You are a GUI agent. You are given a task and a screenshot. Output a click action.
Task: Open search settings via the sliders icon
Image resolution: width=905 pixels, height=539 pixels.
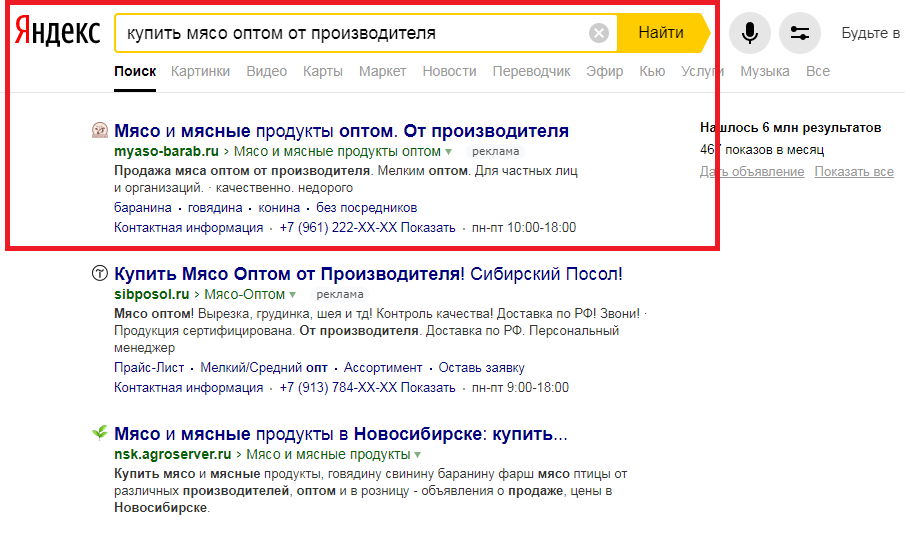point(799,33)
